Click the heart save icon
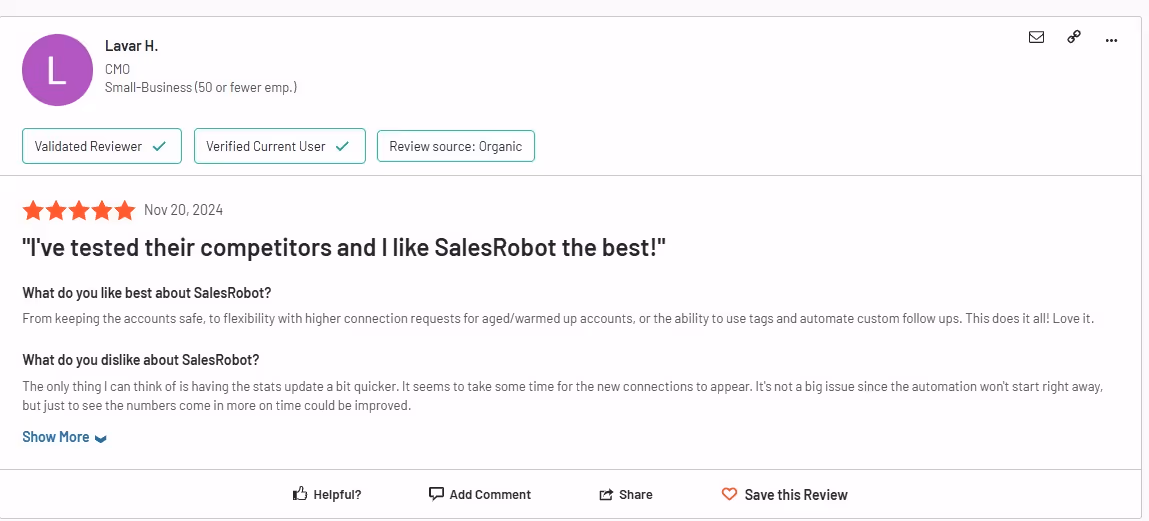The width and height of the screenshot is (1149, 521). (x=729, y=495)
